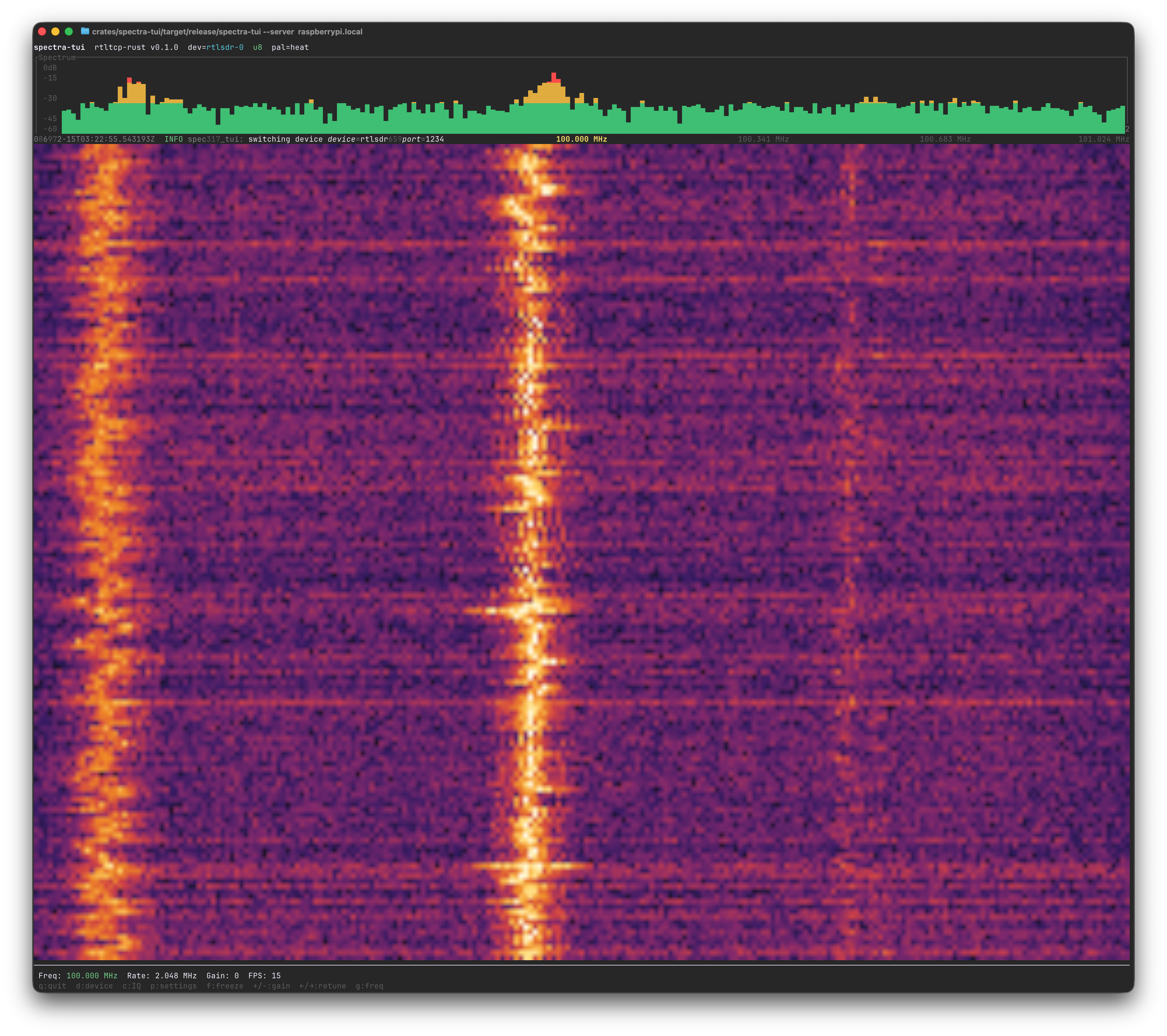Click the 'switching device' log message
Viewport: 1167px width, 1036px height.
pos(285,139)
